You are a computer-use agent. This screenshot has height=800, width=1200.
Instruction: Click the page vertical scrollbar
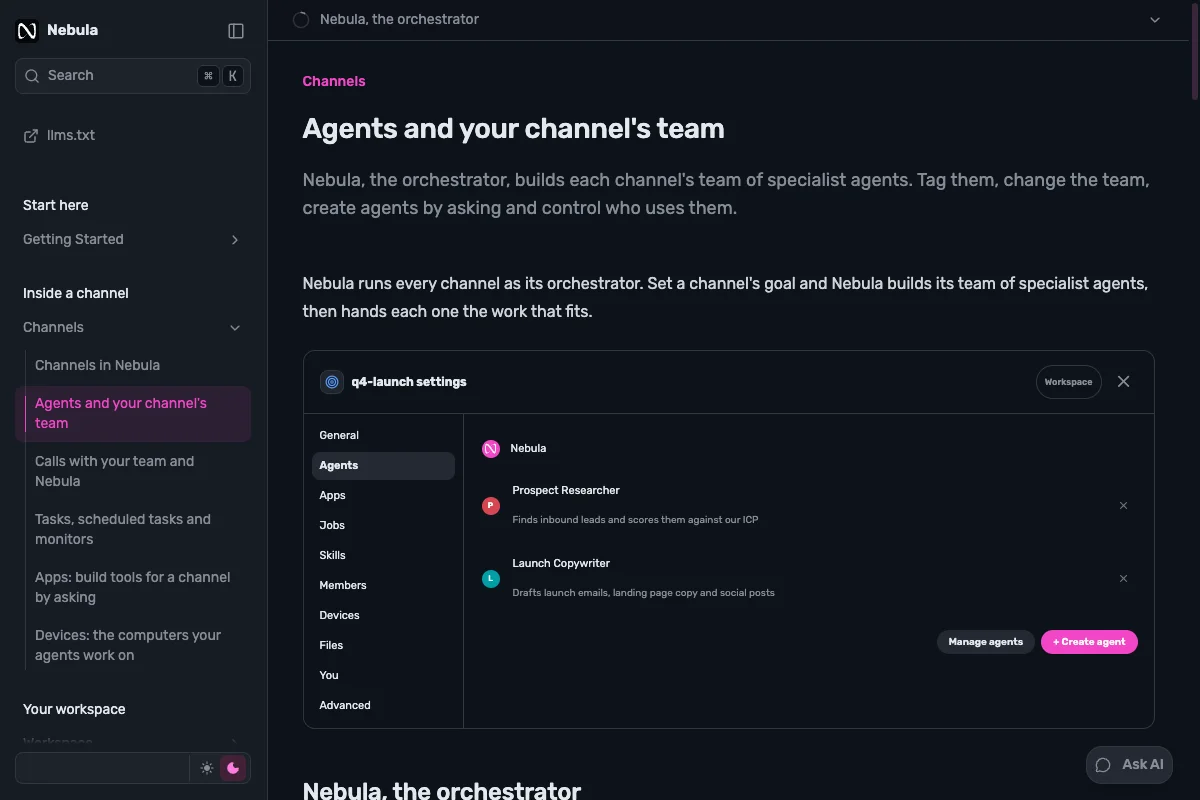1195,50
